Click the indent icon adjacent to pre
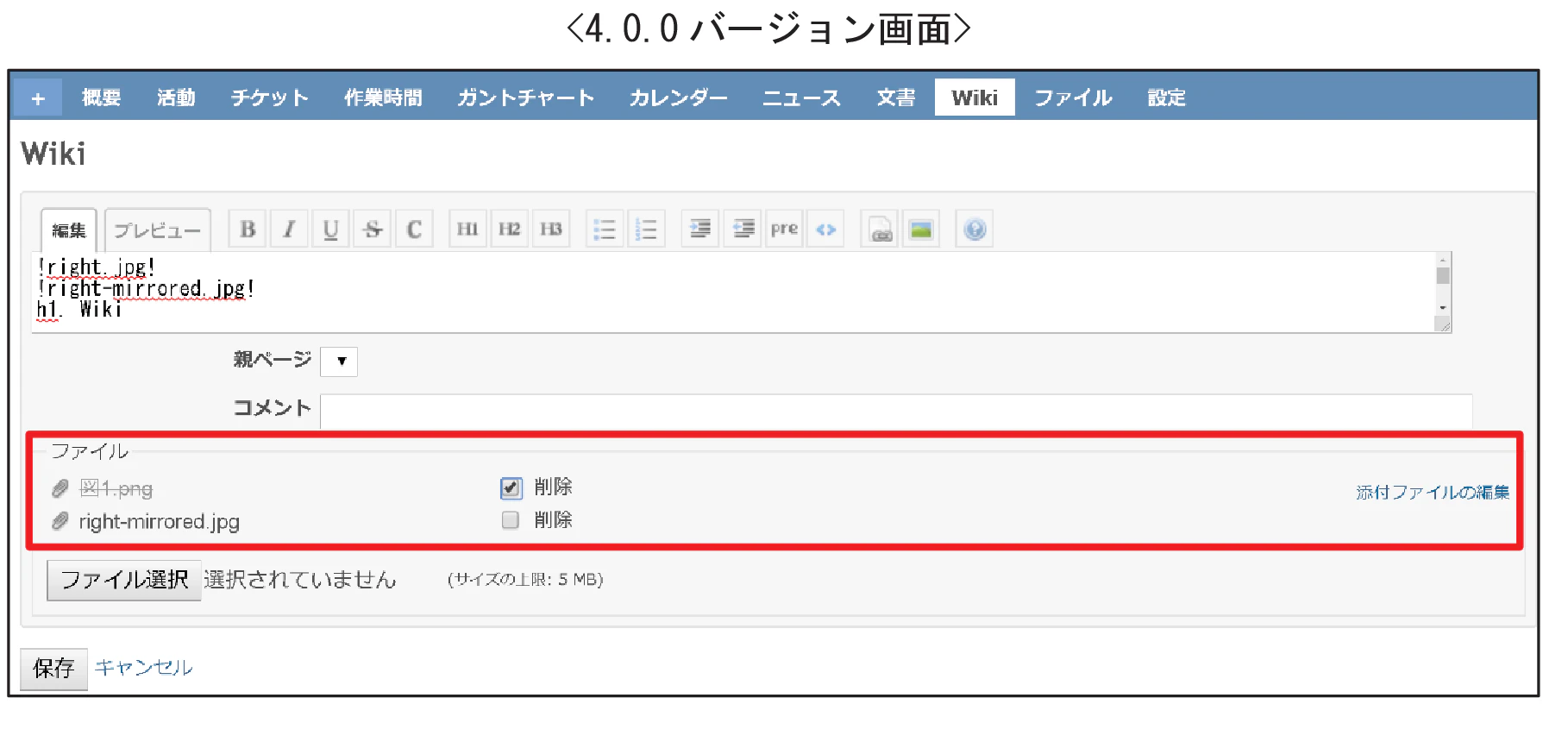The image size is (1568, 742). pos(742,230)
